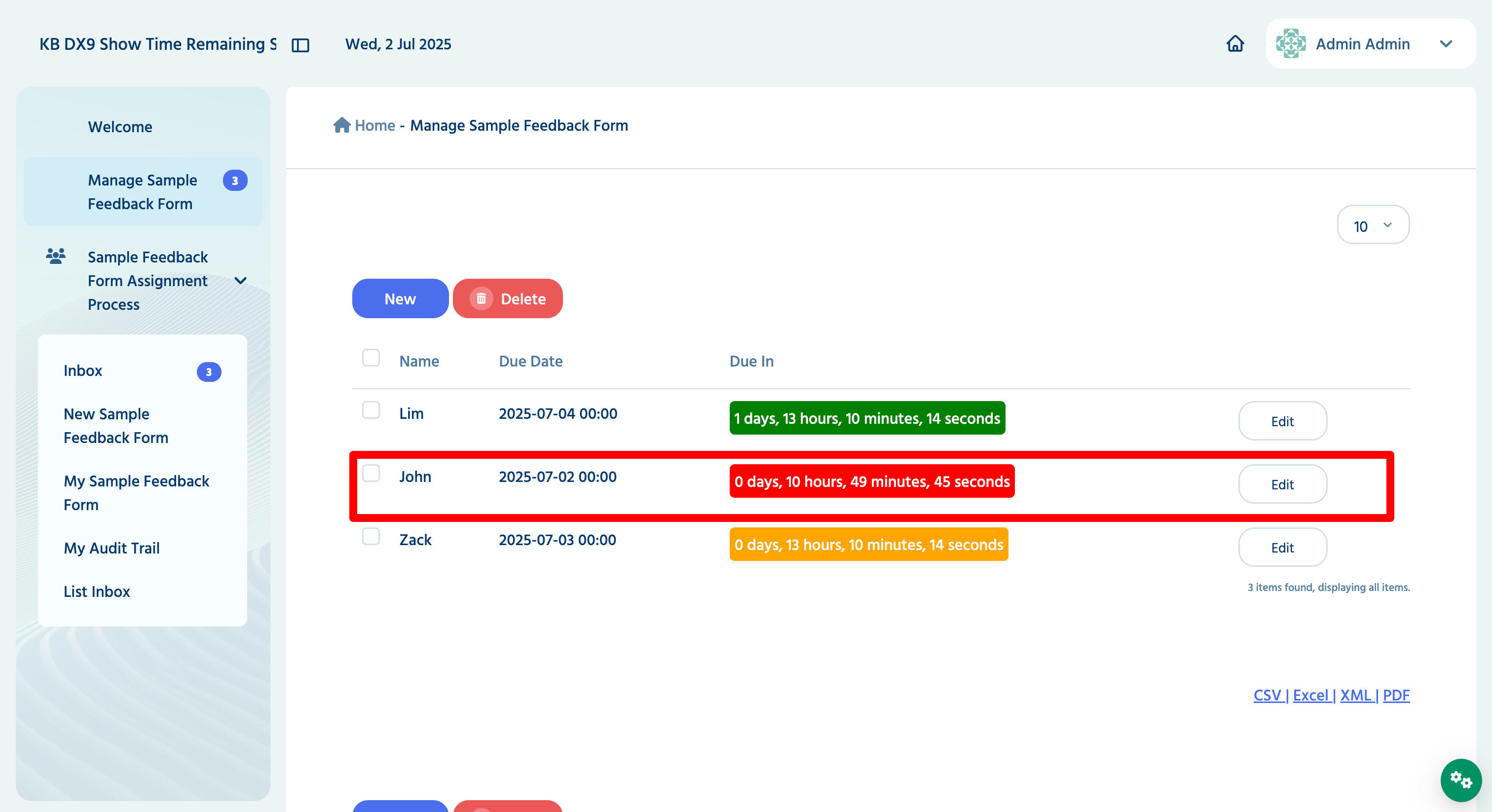This screenshot has height=812, width=1492.
Task: Check the John row checkbox
Action: click(371, 473)
